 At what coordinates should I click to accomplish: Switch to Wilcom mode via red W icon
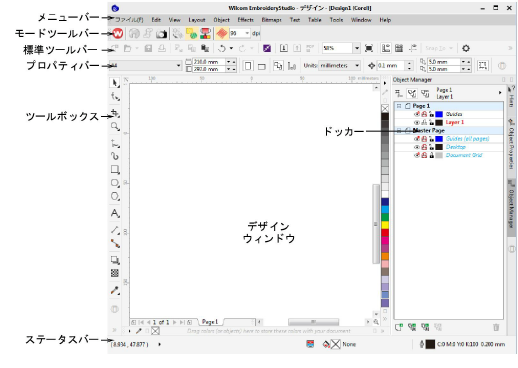118,33
